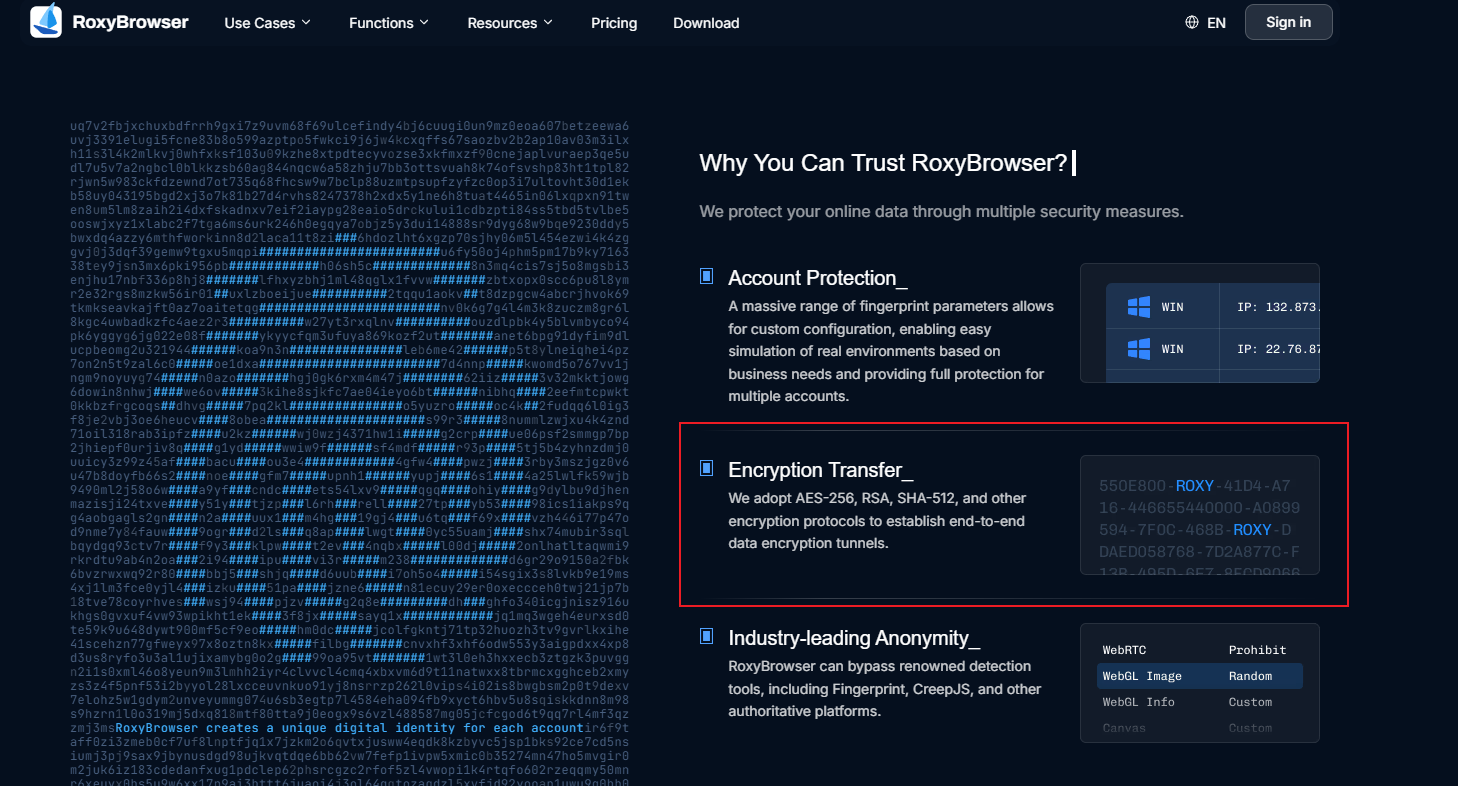Click the globe language icon
The width and height of the screenshot is (1458, 786).
1191,22
